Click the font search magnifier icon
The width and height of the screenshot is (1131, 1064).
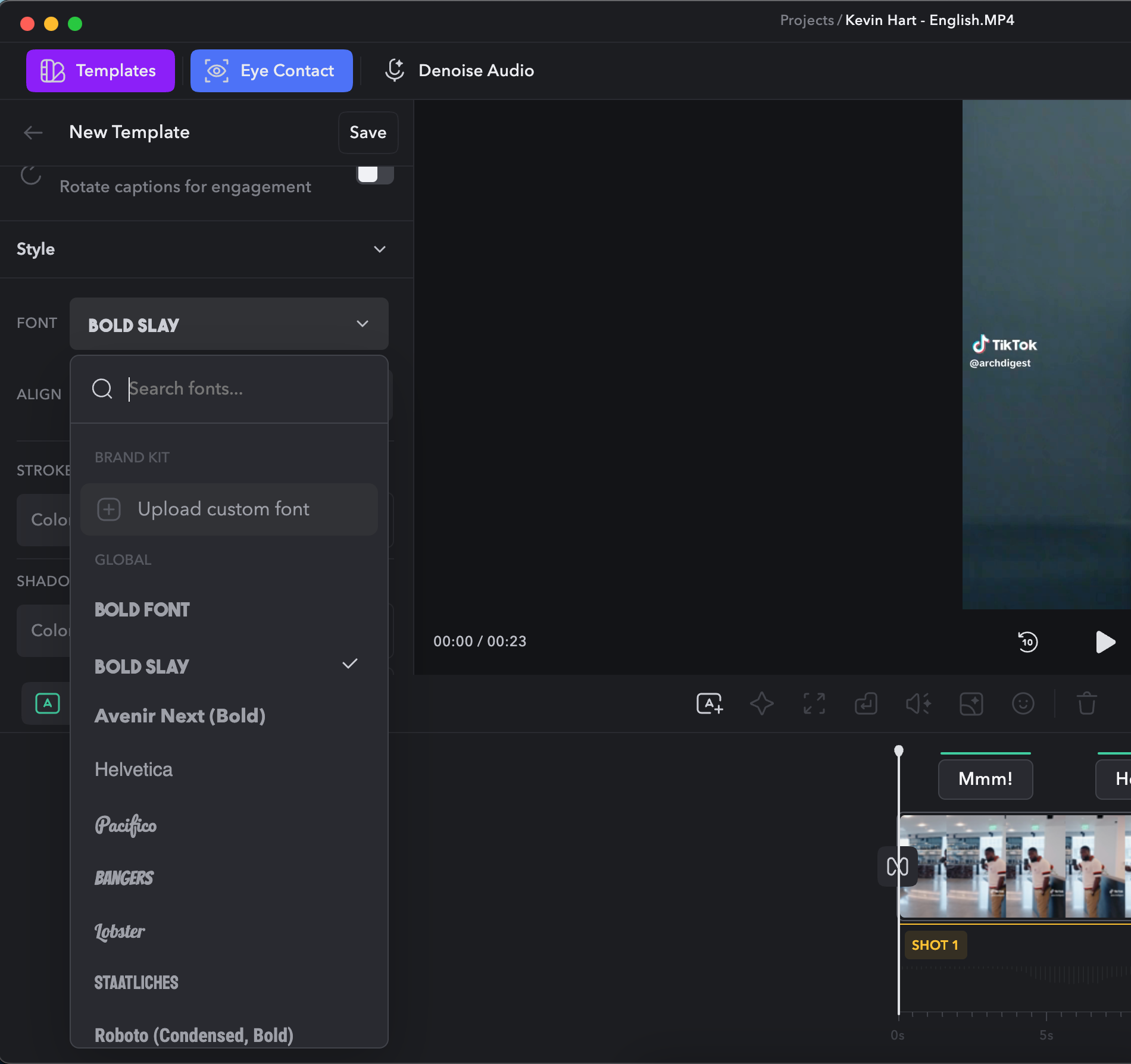coord(102,389)
